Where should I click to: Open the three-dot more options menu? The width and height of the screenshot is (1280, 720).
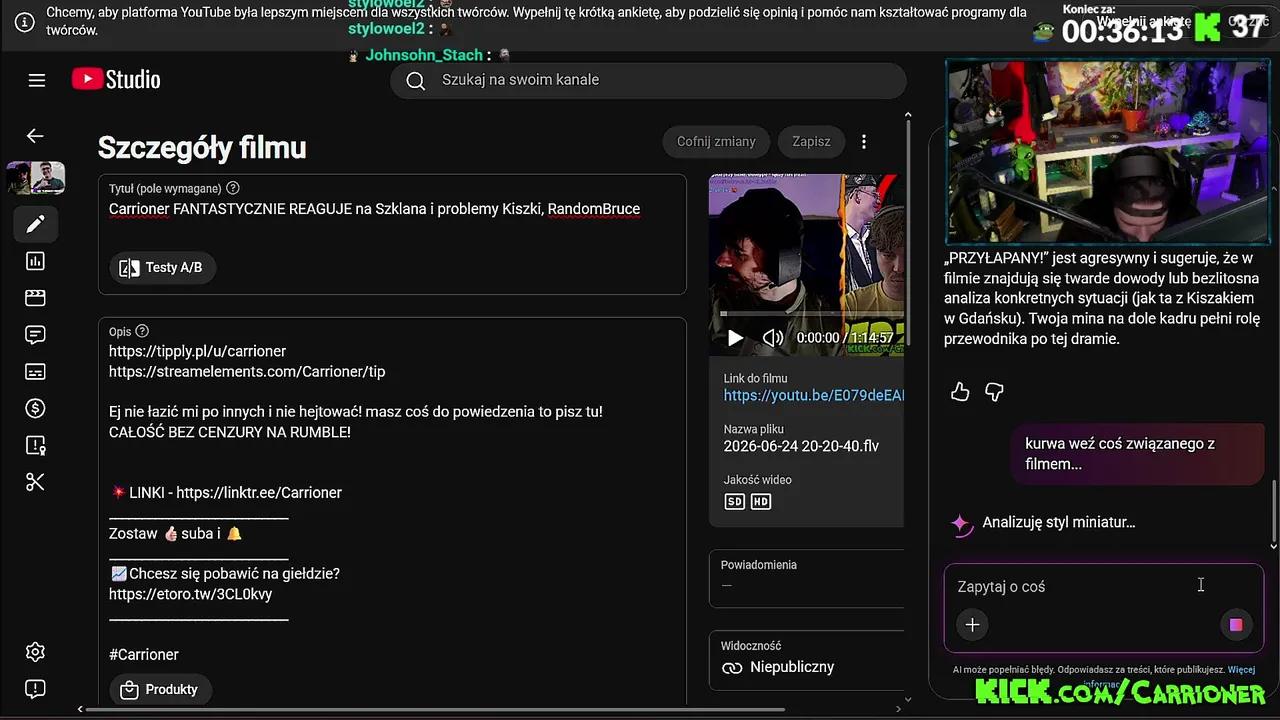click(x=864, y=142)
